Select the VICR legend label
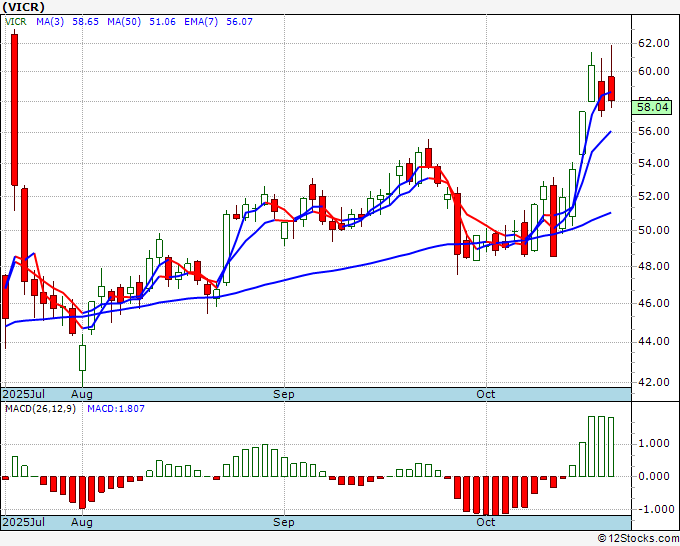Viewport: 680px width, 546px height. pyautogui.click(x=16, y=22)
